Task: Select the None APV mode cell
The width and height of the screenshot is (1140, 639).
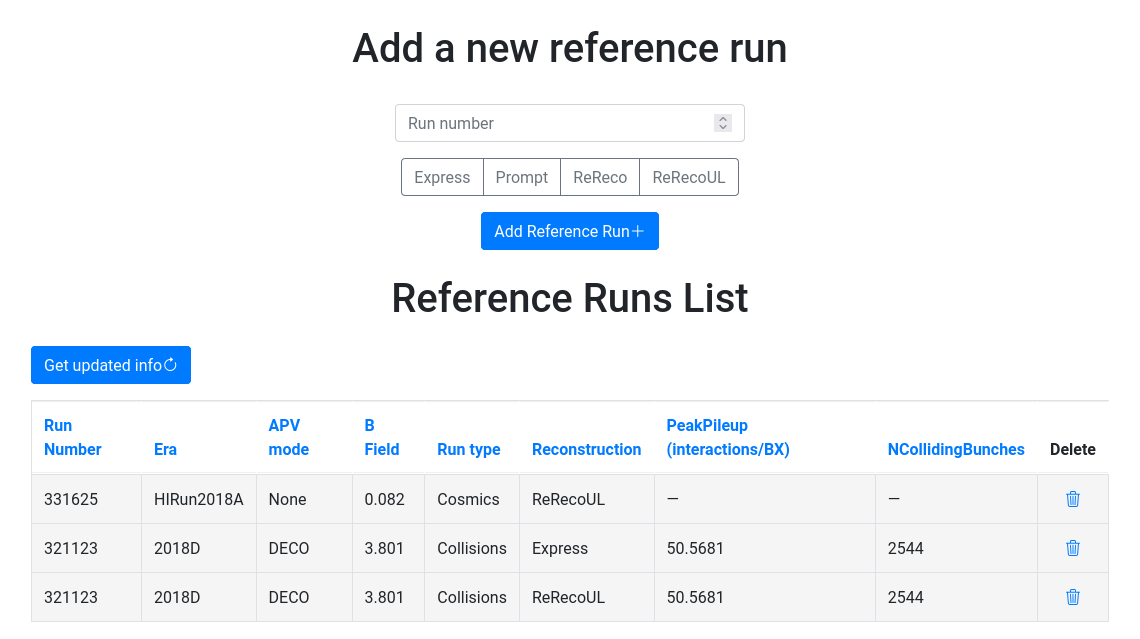Action: (x=304, y=499)
